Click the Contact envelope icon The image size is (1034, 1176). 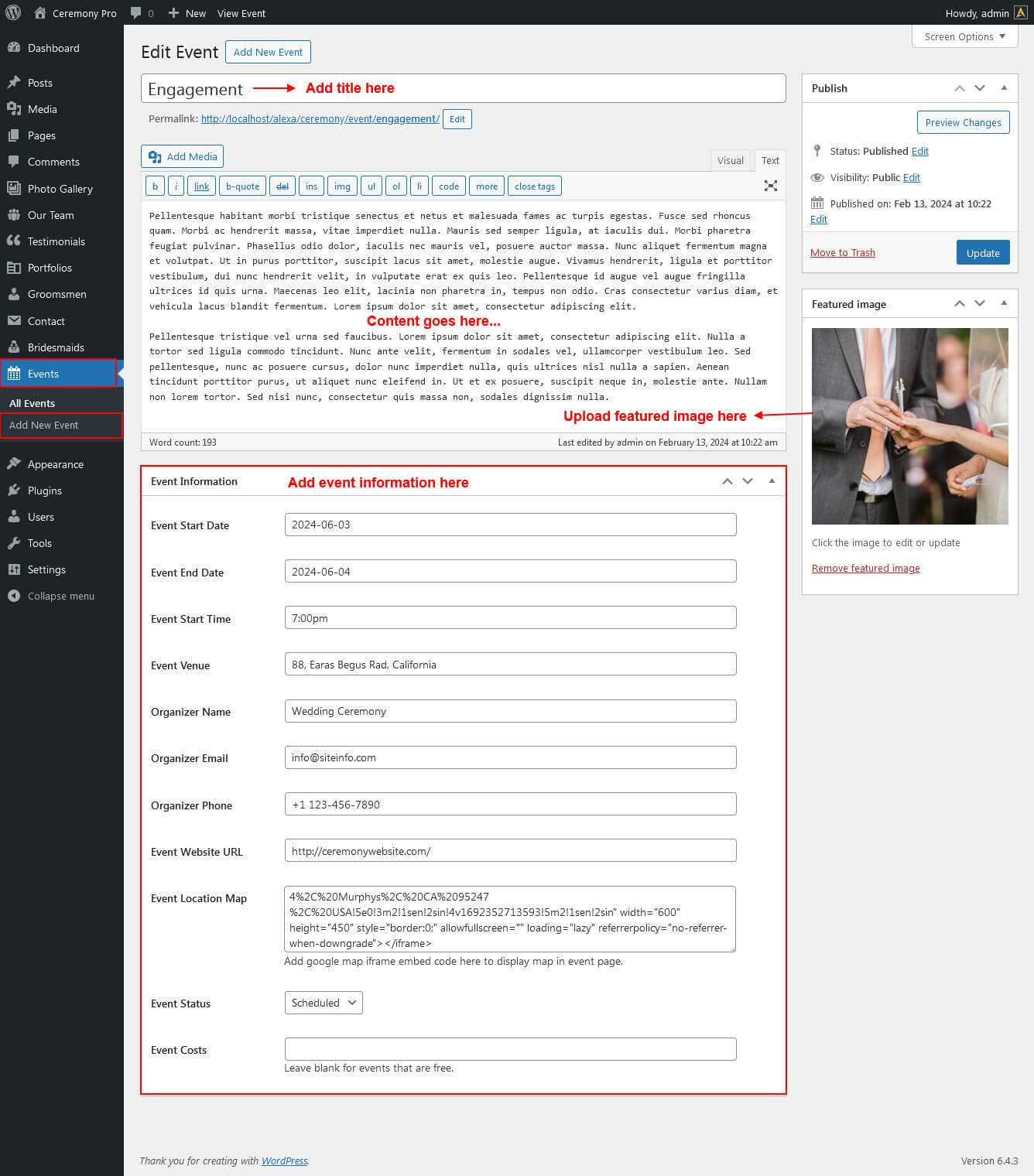pyautogui.click(x=14, y=320)
